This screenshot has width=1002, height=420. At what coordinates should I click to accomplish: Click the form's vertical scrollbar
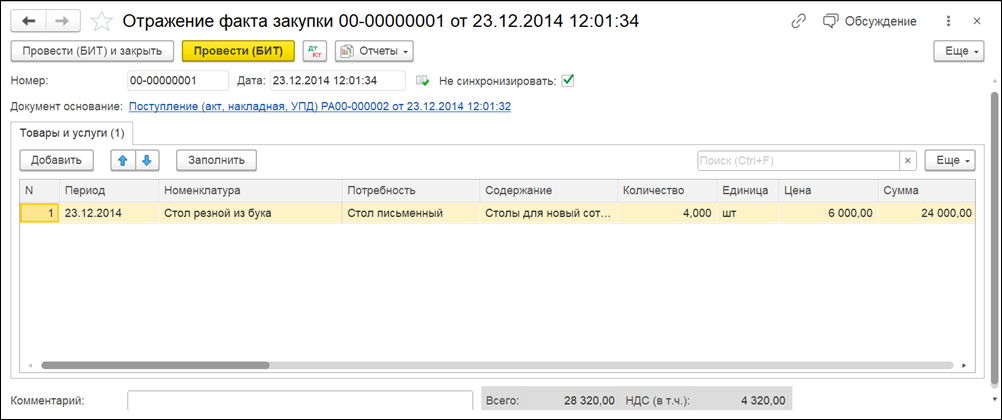tap(994, 238)
